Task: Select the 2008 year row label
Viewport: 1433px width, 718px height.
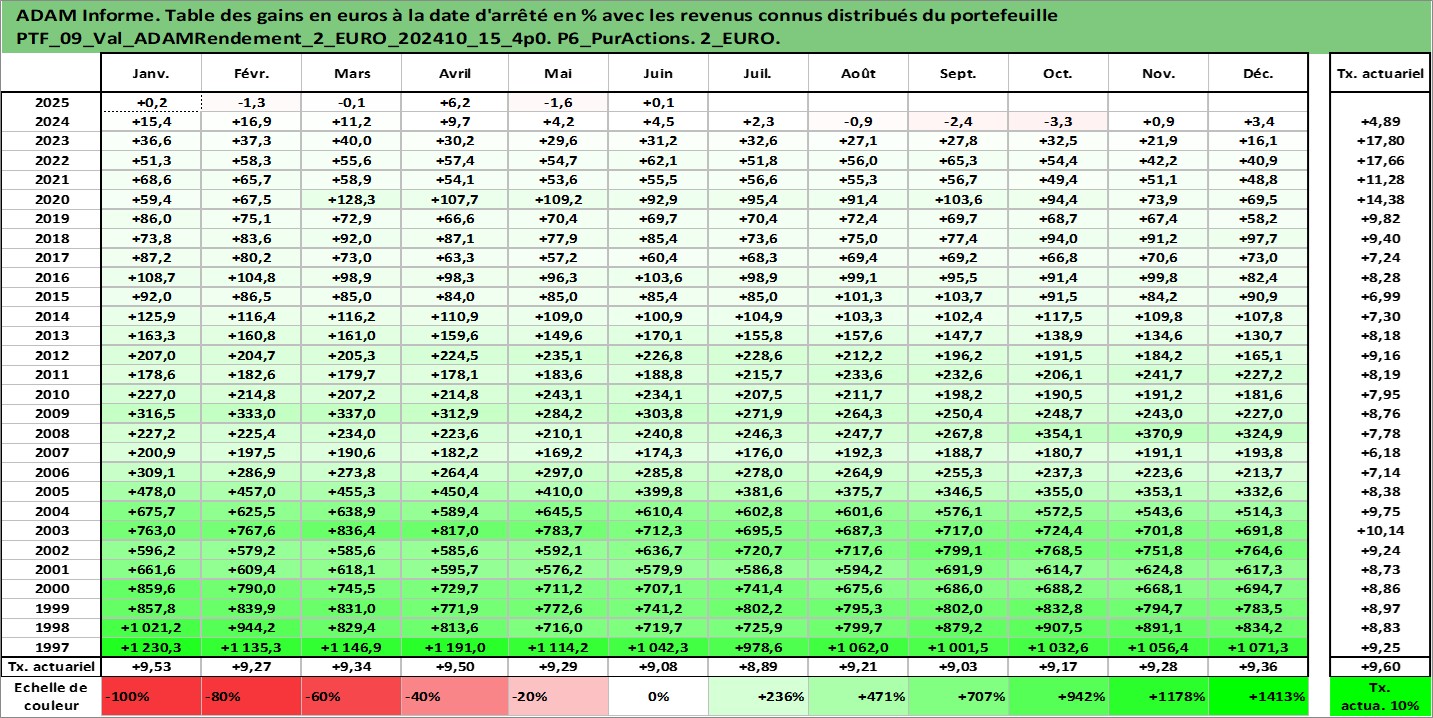Action: tap(51, 433)
